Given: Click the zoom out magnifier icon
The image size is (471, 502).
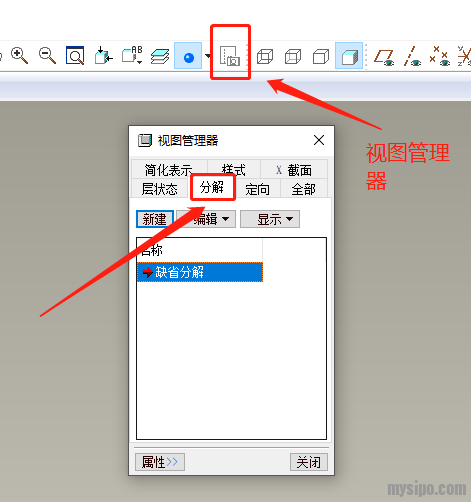Looking at the screenshot, I should [47, 55].
